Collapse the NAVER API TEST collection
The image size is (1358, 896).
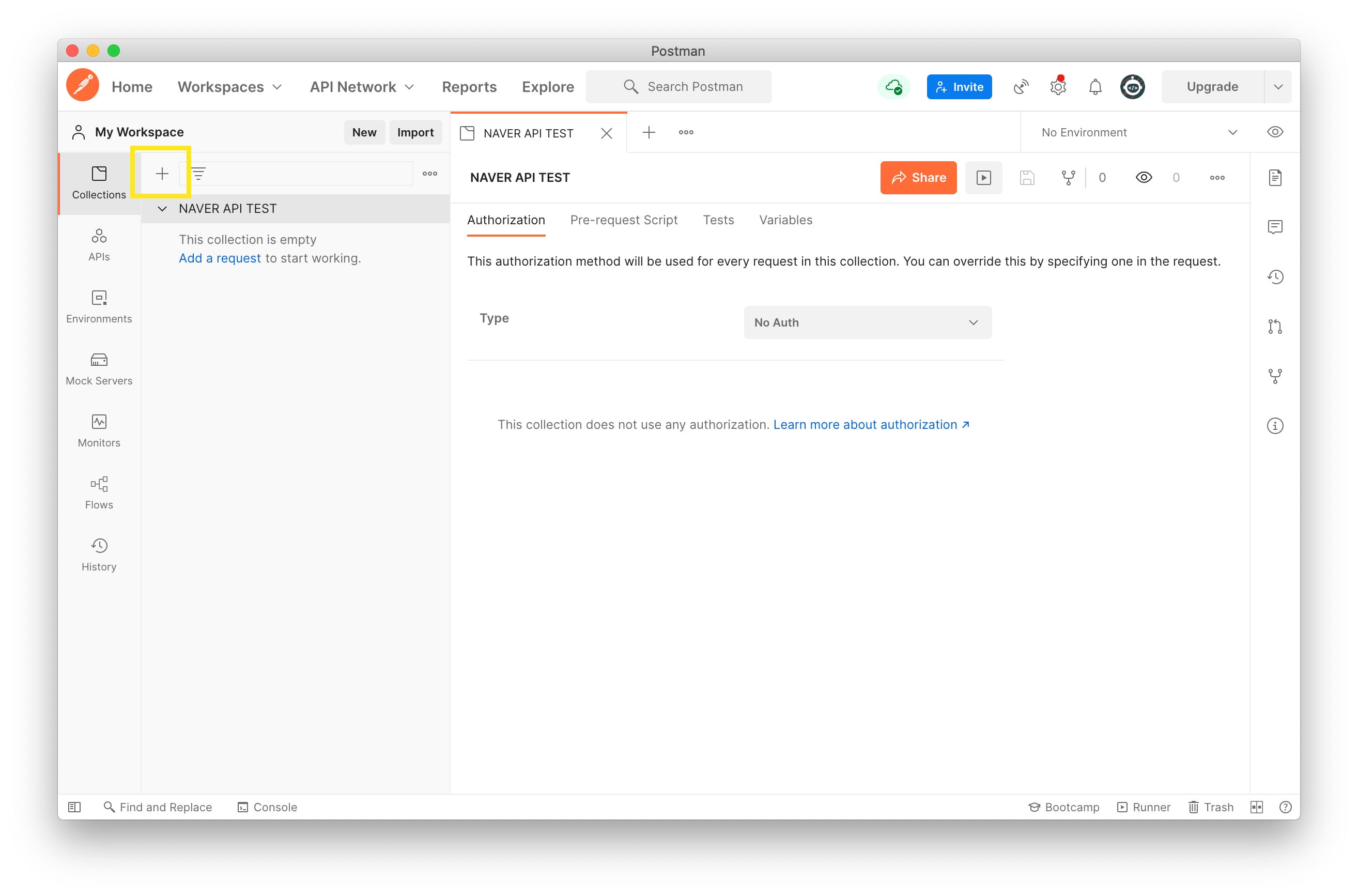click(162, 209)
